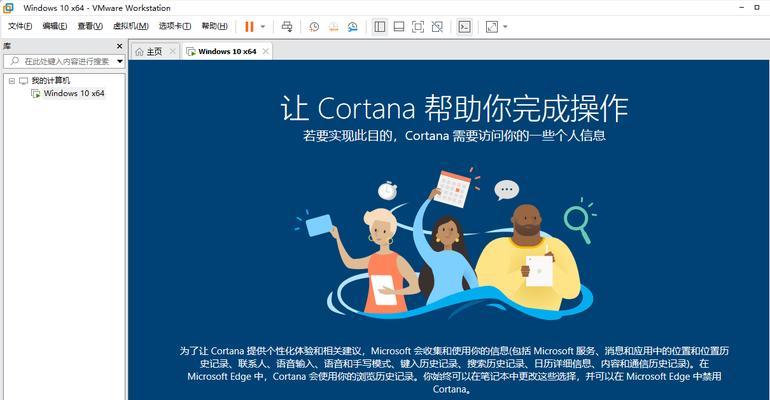
Task: Open the power options dropdown arrow next to pause
Action: pyautogui.click(x=263, y=27)
